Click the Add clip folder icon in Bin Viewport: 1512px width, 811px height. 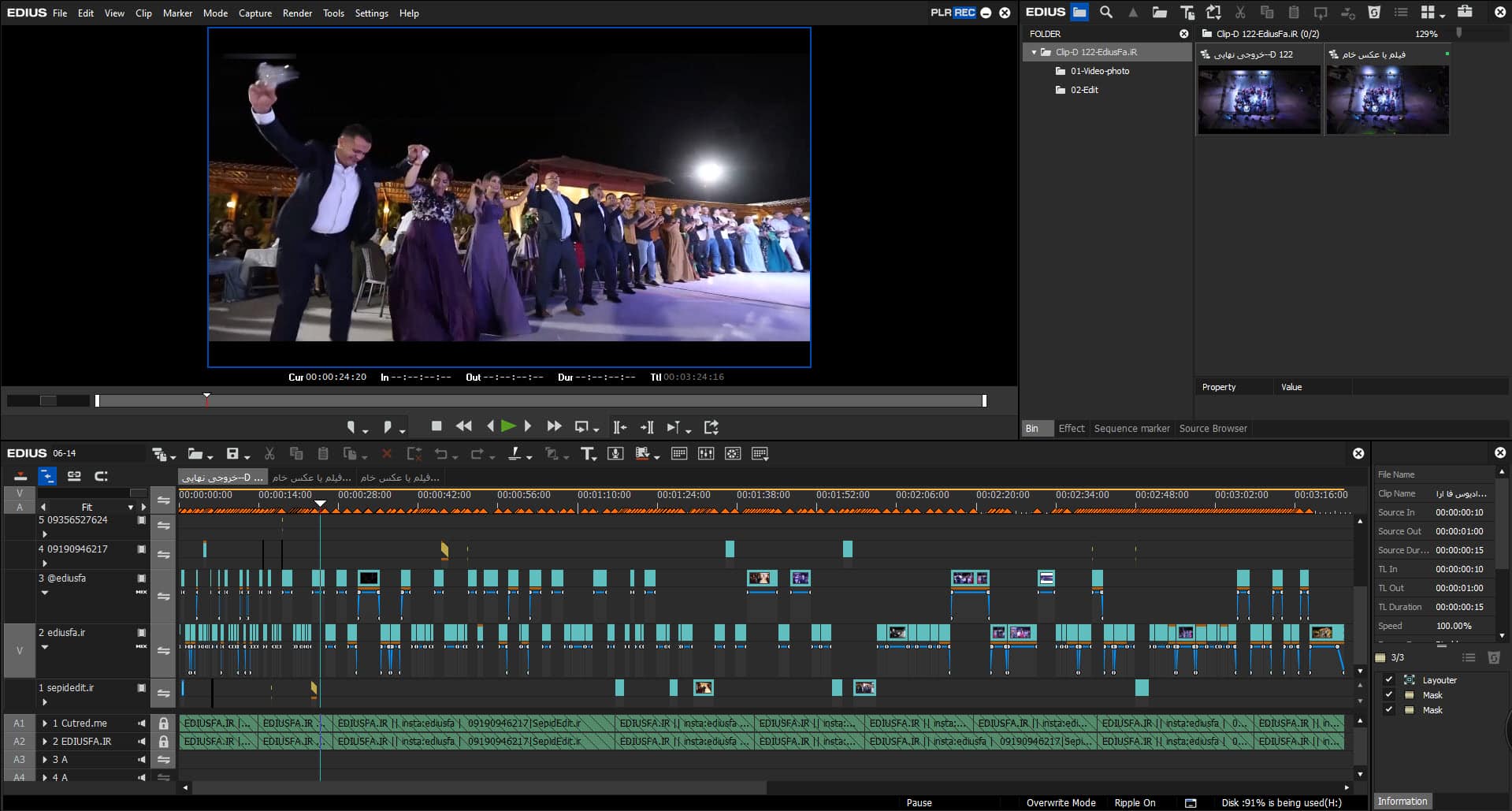click(1160, 12)
